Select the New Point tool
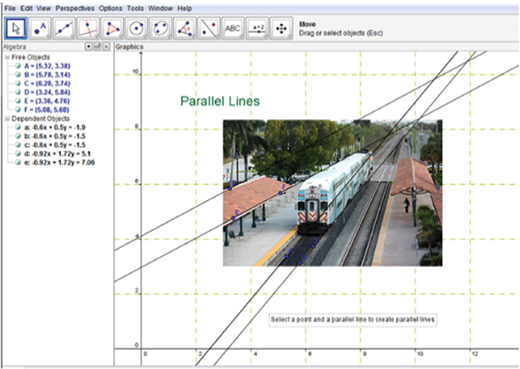 (40, 29)
